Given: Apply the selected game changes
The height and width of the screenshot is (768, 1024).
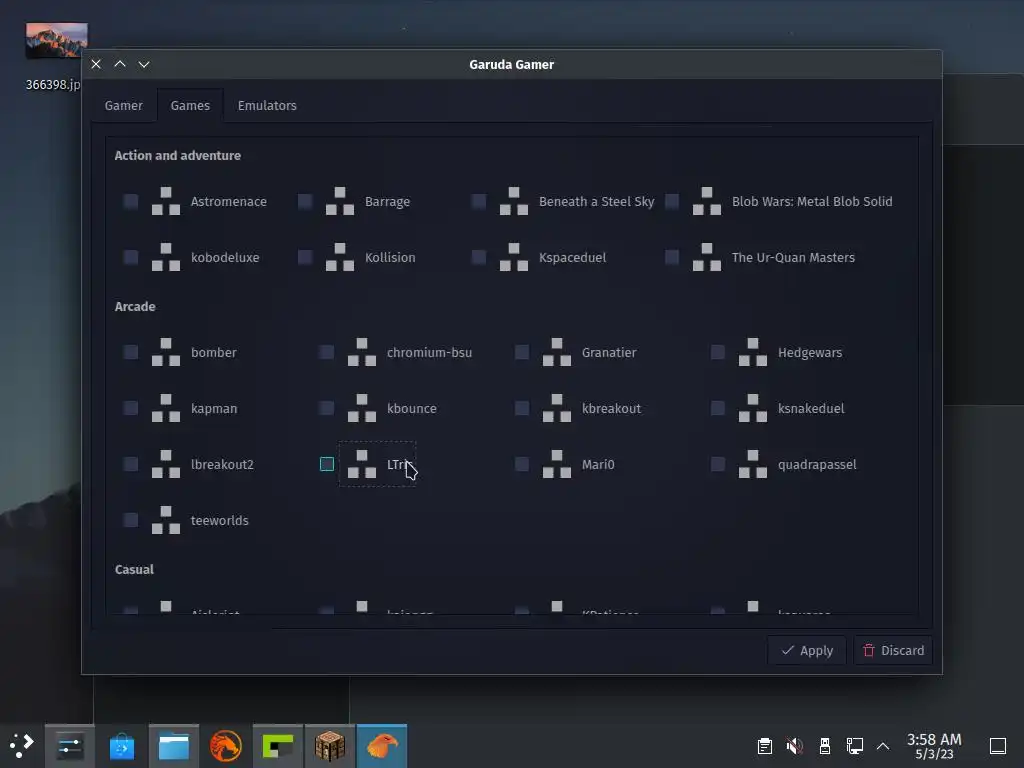Looking at the screenshot, I should click(x=807, y=650).
